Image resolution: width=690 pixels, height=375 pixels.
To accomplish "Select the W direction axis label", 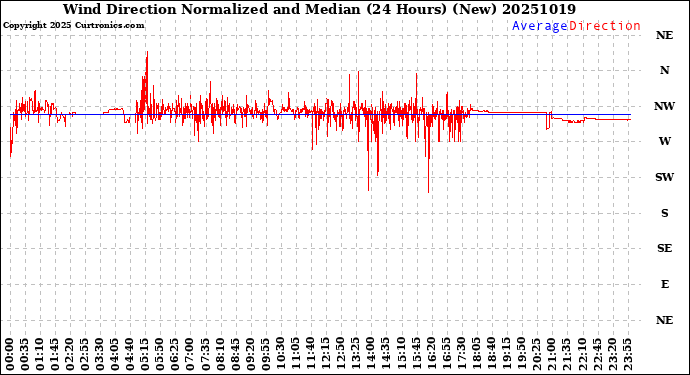I will [664, 141].
